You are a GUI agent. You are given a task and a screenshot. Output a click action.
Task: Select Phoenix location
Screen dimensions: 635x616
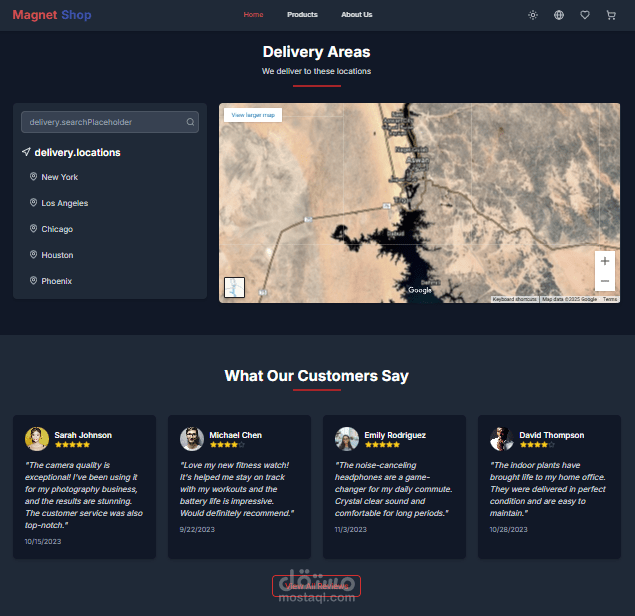pyautogui.click(x=56, y=281)
